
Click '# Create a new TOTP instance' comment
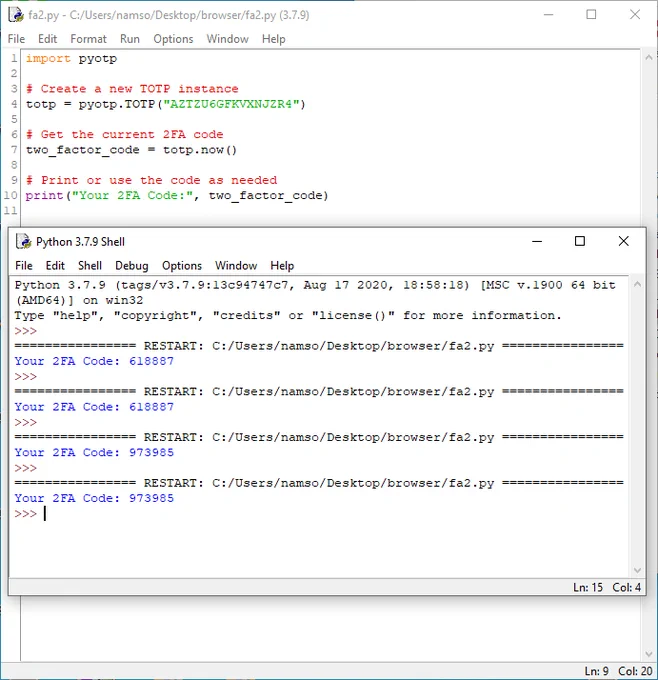[132, 89]
